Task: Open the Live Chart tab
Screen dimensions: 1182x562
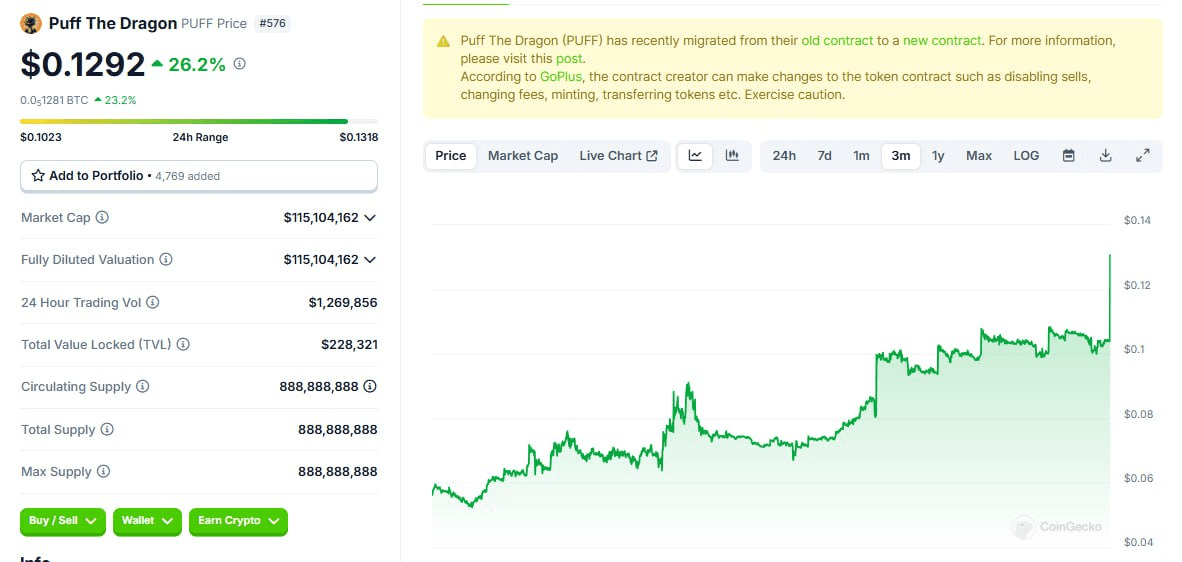Action: tap(618, 156)
